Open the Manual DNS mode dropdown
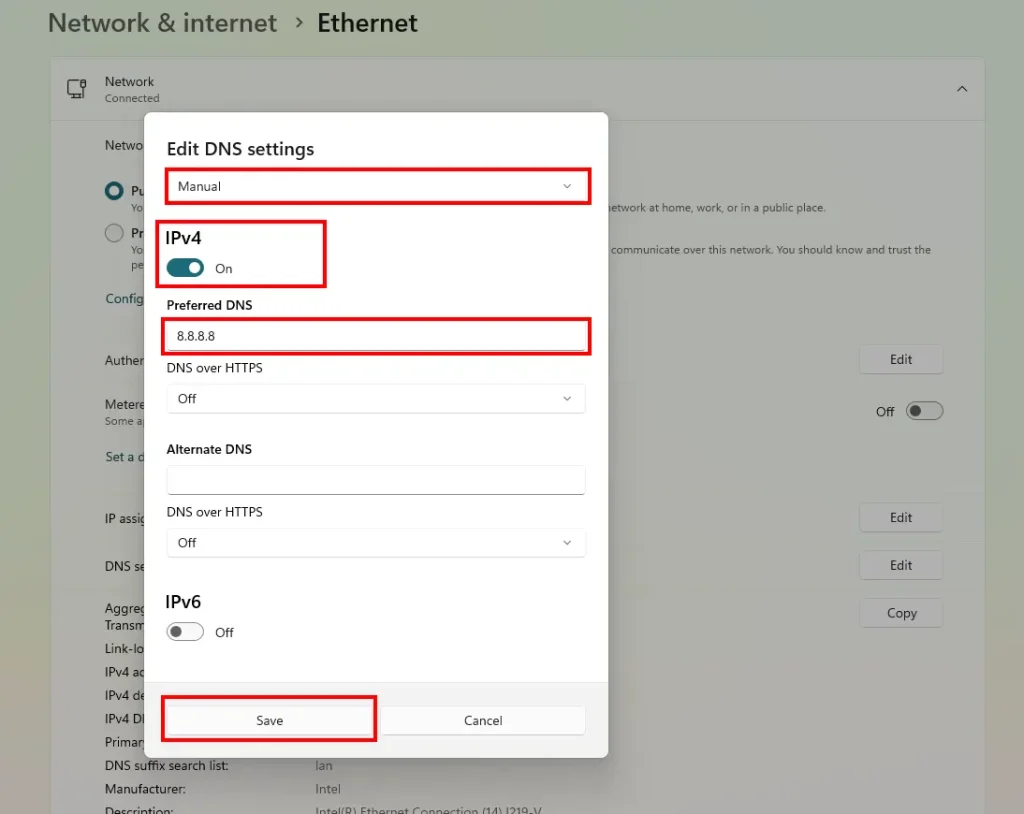This screenshot has width=1024, height=814. [x=376, y=187]
